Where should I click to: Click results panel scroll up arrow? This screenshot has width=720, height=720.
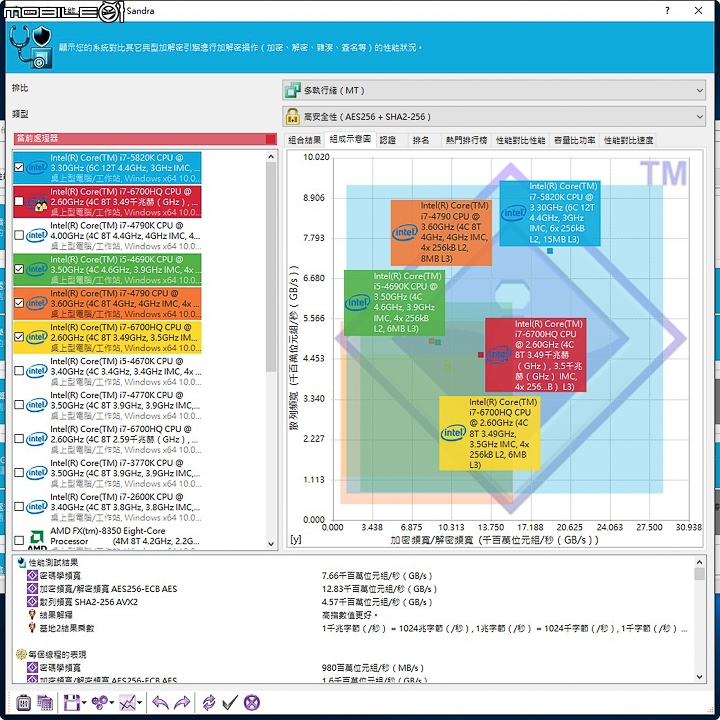[x=699, y=562]
